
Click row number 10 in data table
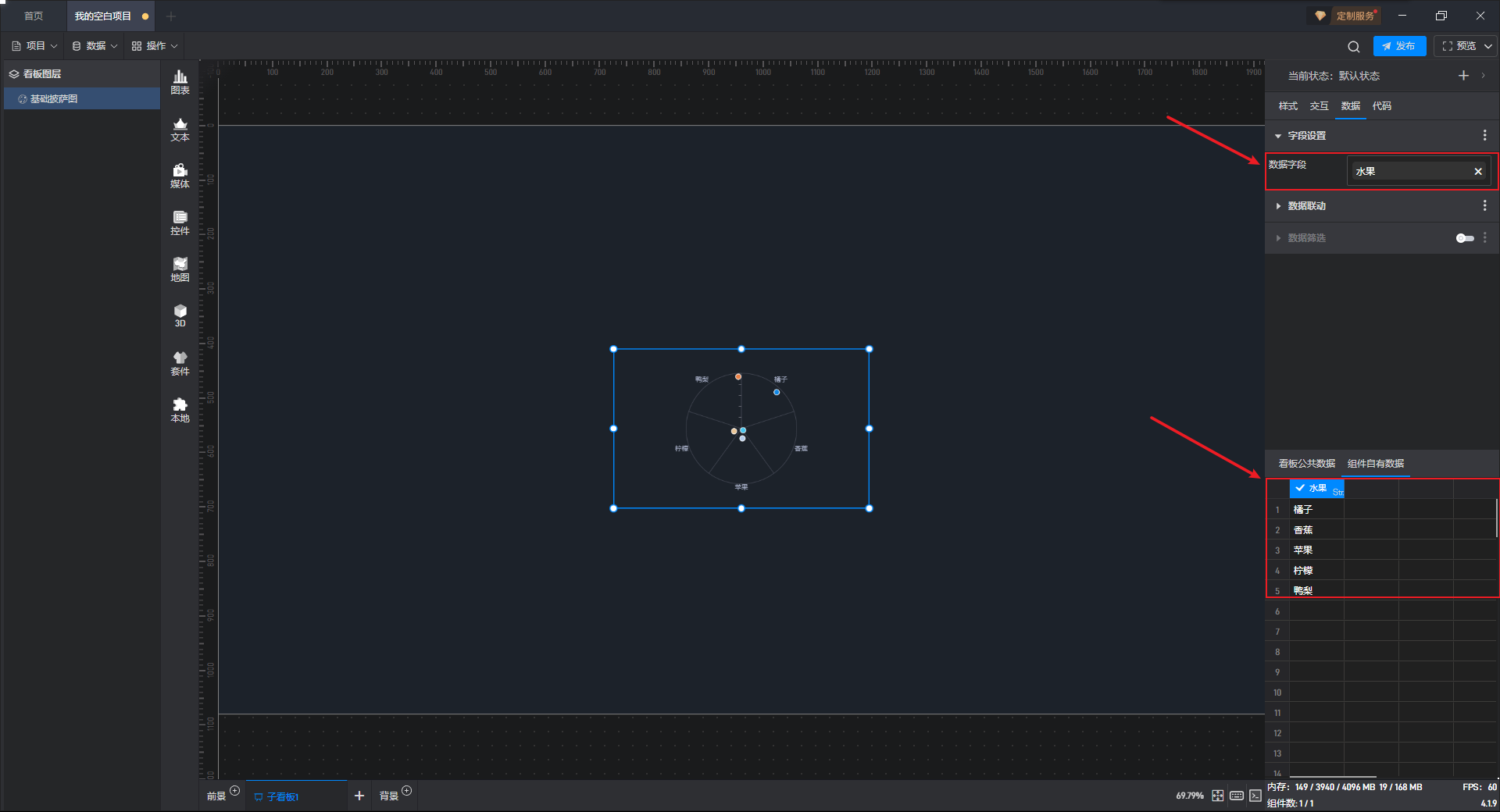point(1277,693)
